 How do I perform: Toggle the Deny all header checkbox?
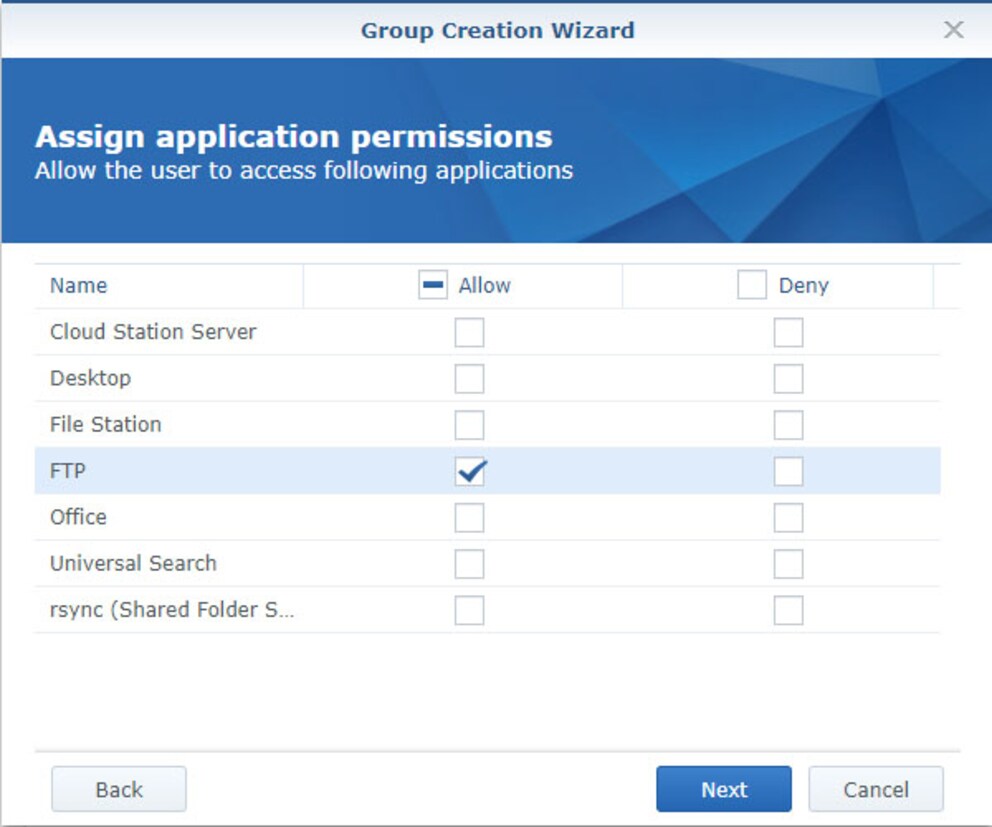752,286
